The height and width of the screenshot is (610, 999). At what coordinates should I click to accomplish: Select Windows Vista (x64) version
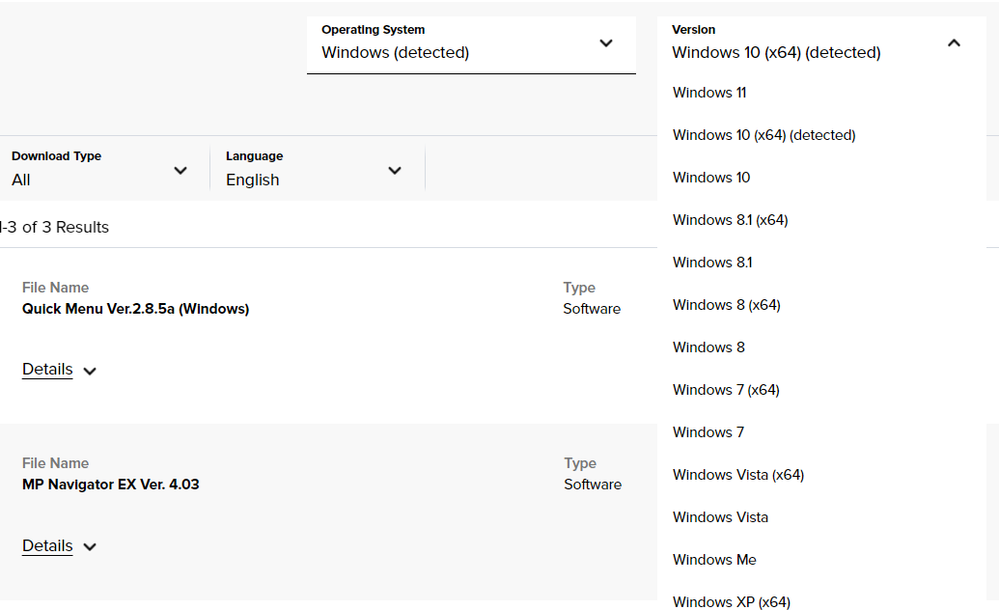(738, 475)
